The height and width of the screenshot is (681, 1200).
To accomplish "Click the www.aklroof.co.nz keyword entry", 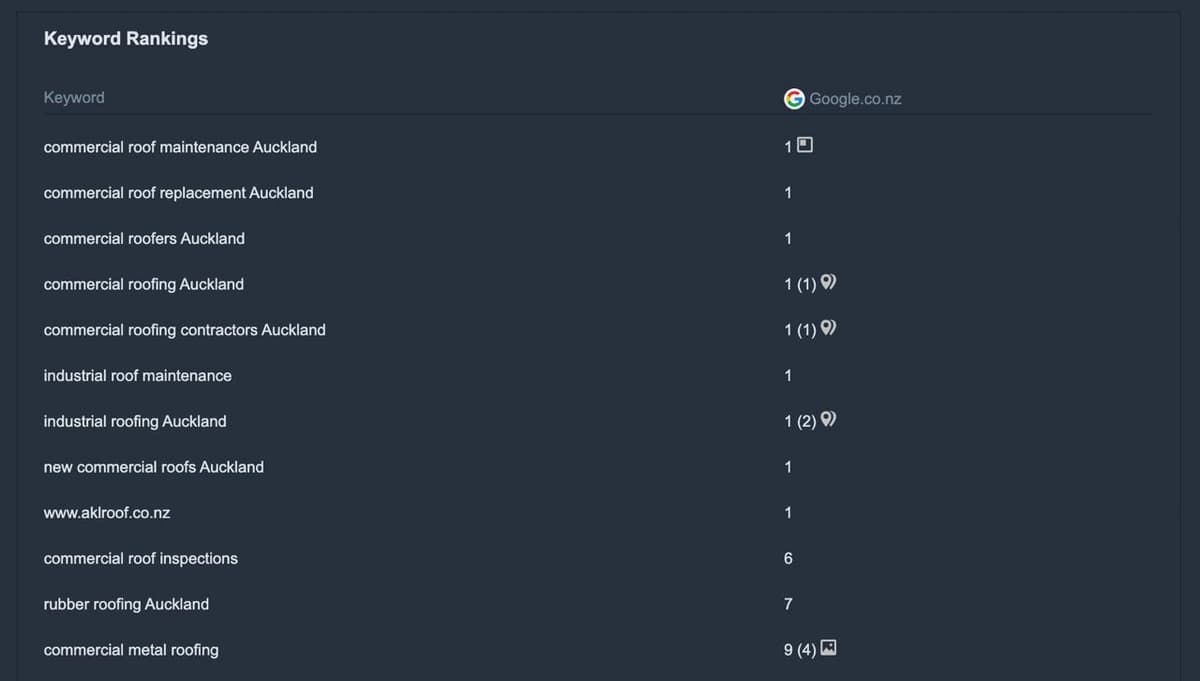I will pyautogui.click(x=106, y=512).
